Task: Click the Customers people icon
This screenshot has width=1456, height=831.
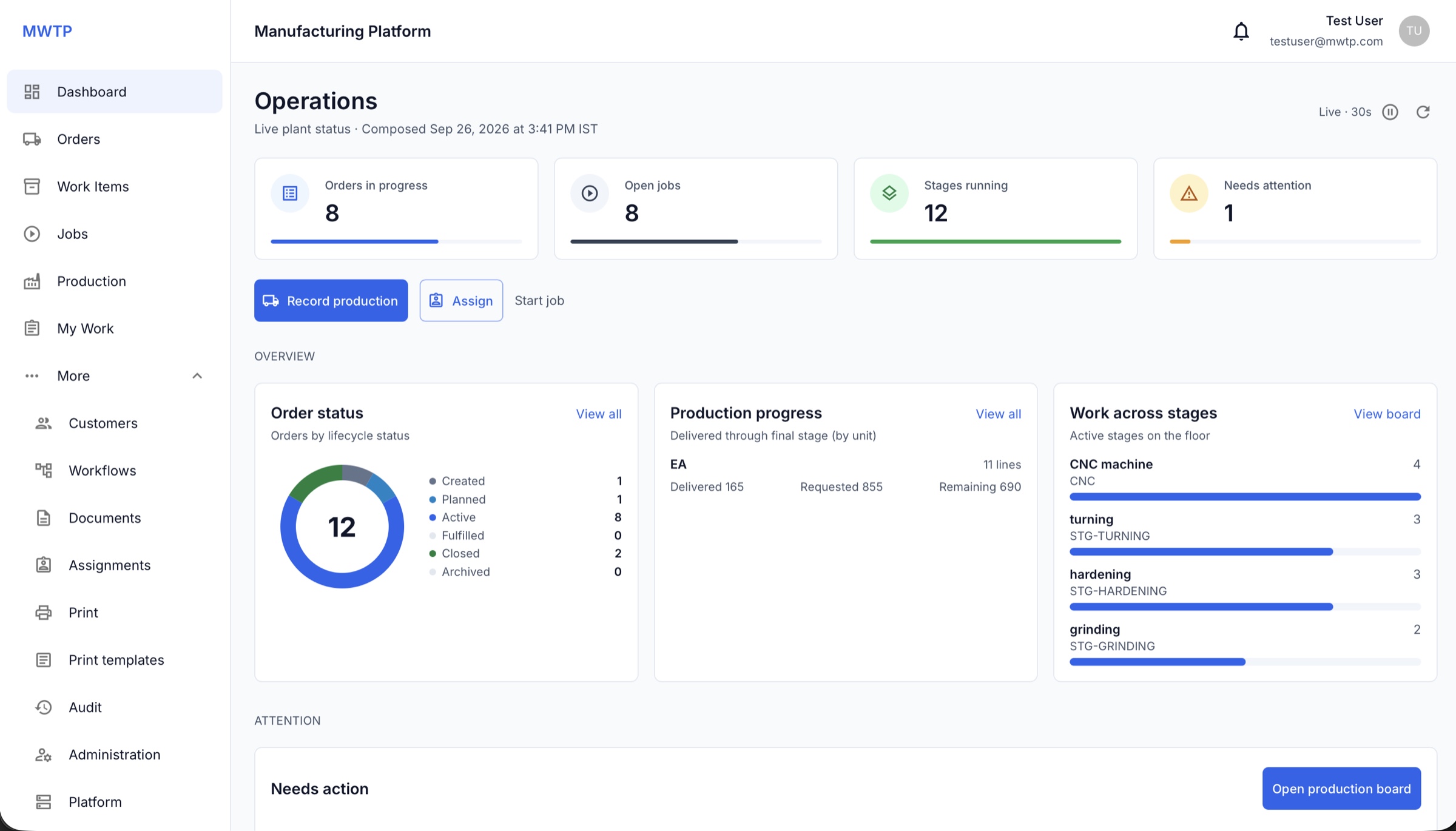Action: pyautogui.click(x=43, y=423)
